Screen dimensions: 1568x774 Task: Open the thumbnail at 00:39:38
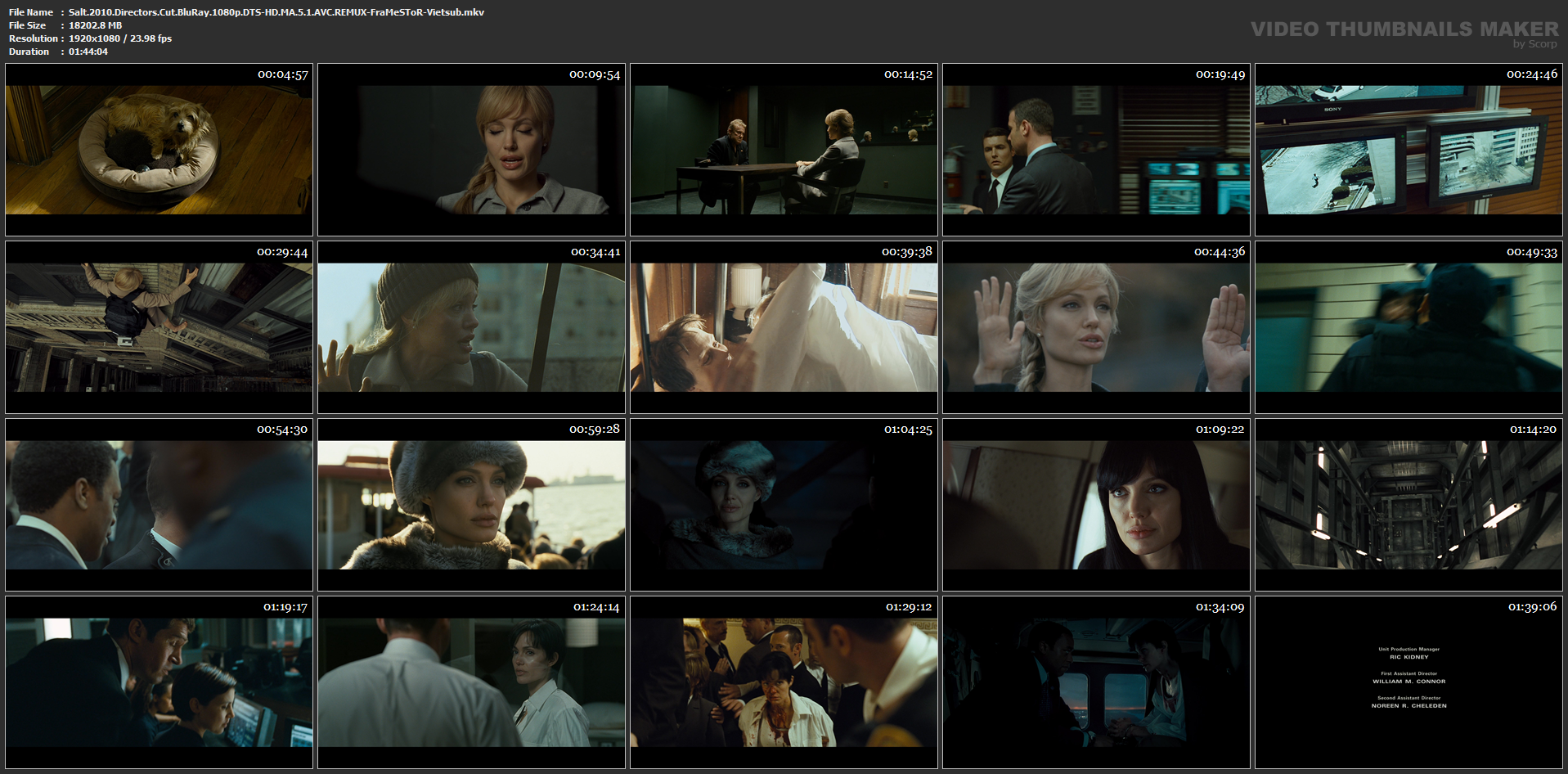pos(784,327)
